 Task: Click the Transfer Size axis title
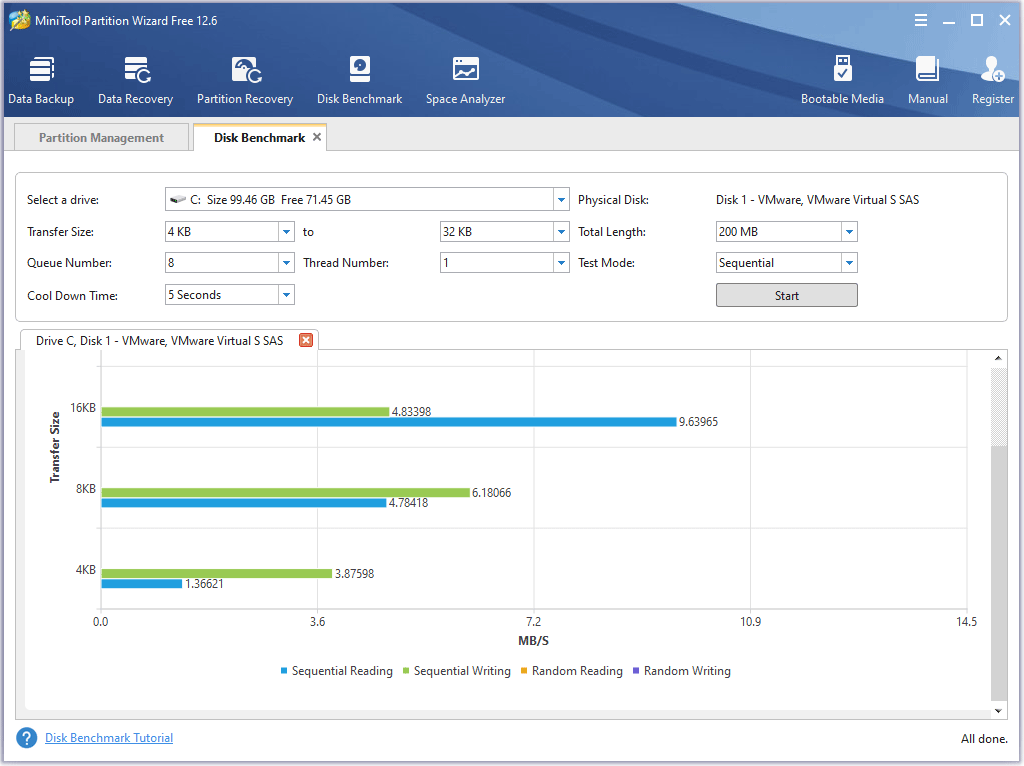coord(55,447)
